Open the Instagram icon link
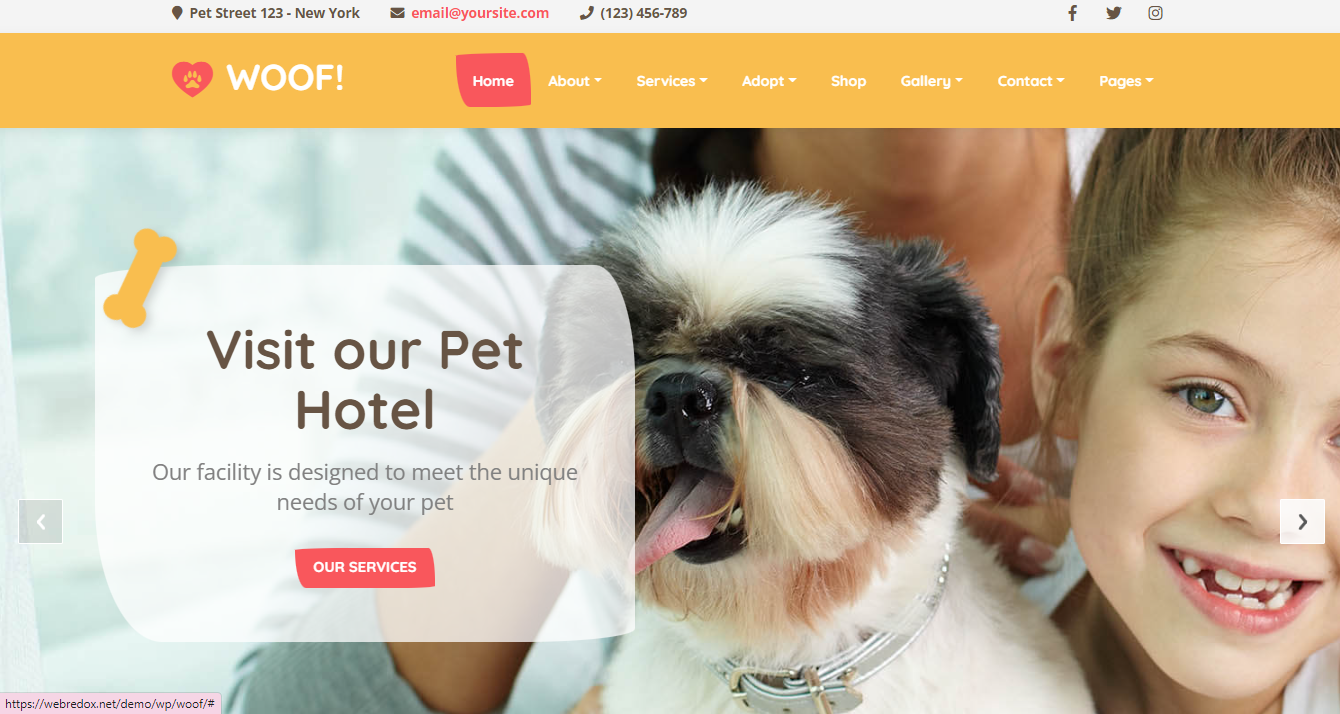The image size is (1340, 714). click(x=1155, y=13)
